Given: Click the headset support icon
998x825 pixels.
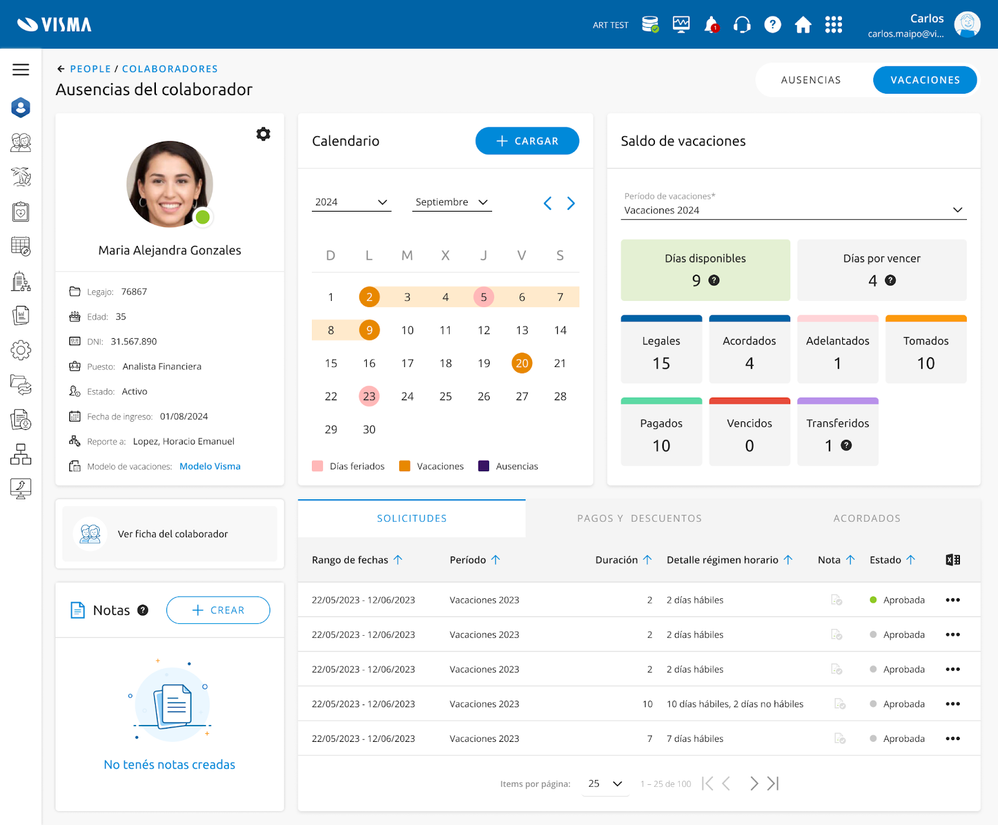Looking at the screenshot, I should pos(742,25).
